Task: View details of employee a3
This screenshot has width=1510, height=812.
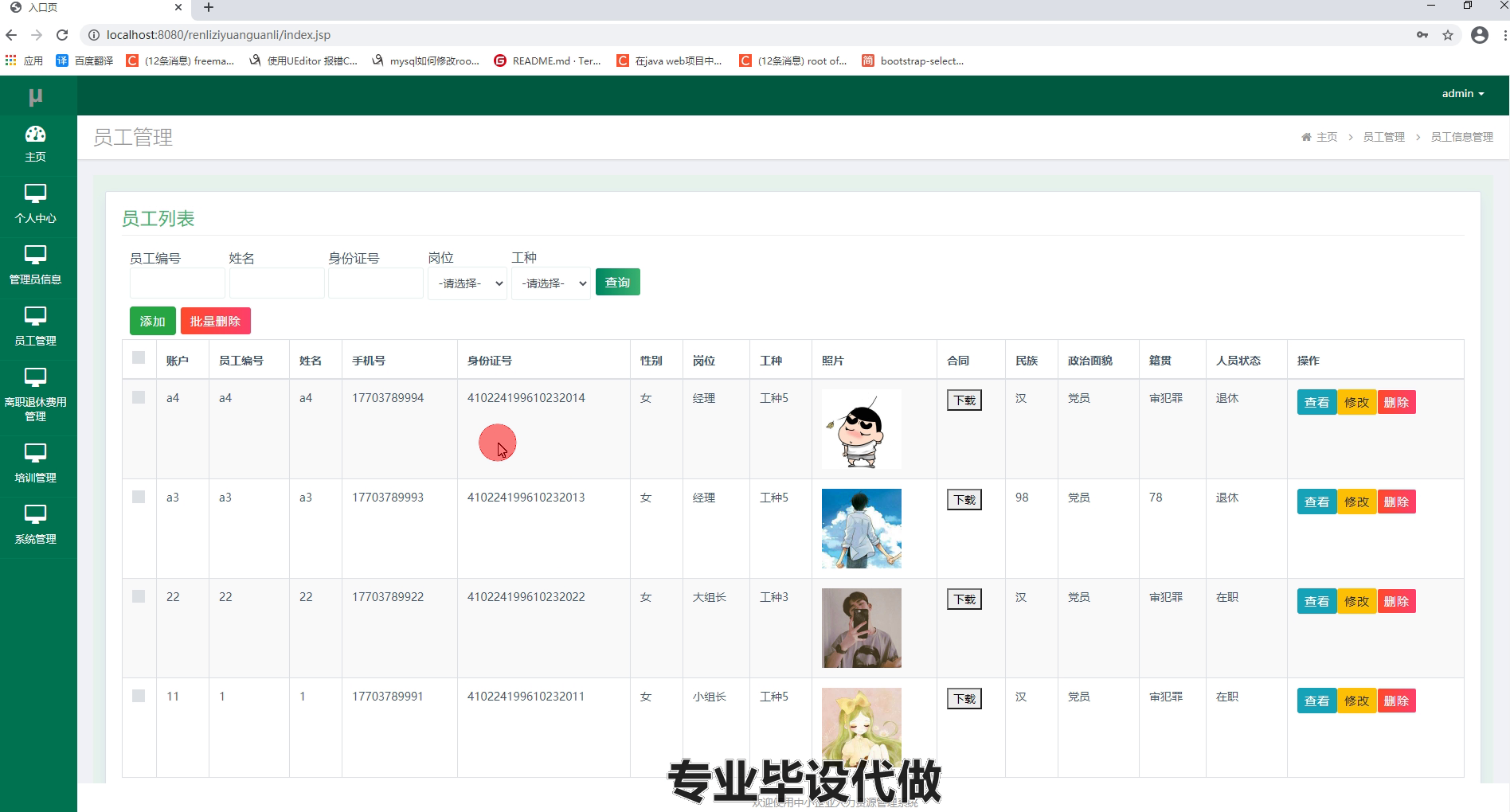Action: coord(1317,502)
